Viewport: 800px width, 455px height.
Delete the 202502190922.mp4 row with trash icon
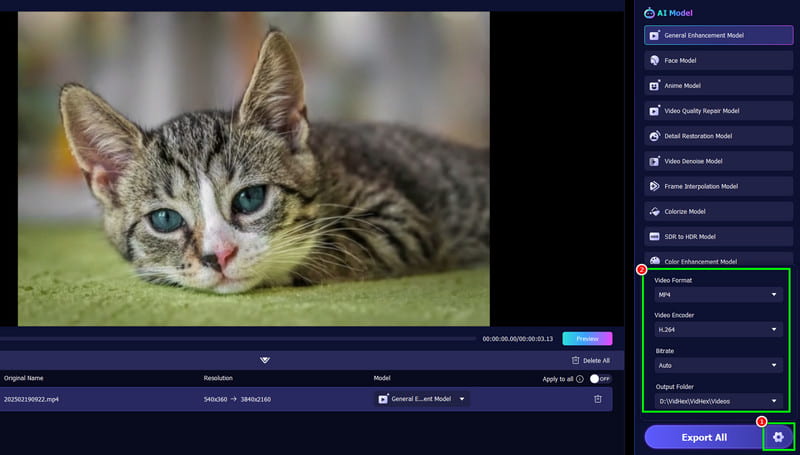(x=598, y=399)
